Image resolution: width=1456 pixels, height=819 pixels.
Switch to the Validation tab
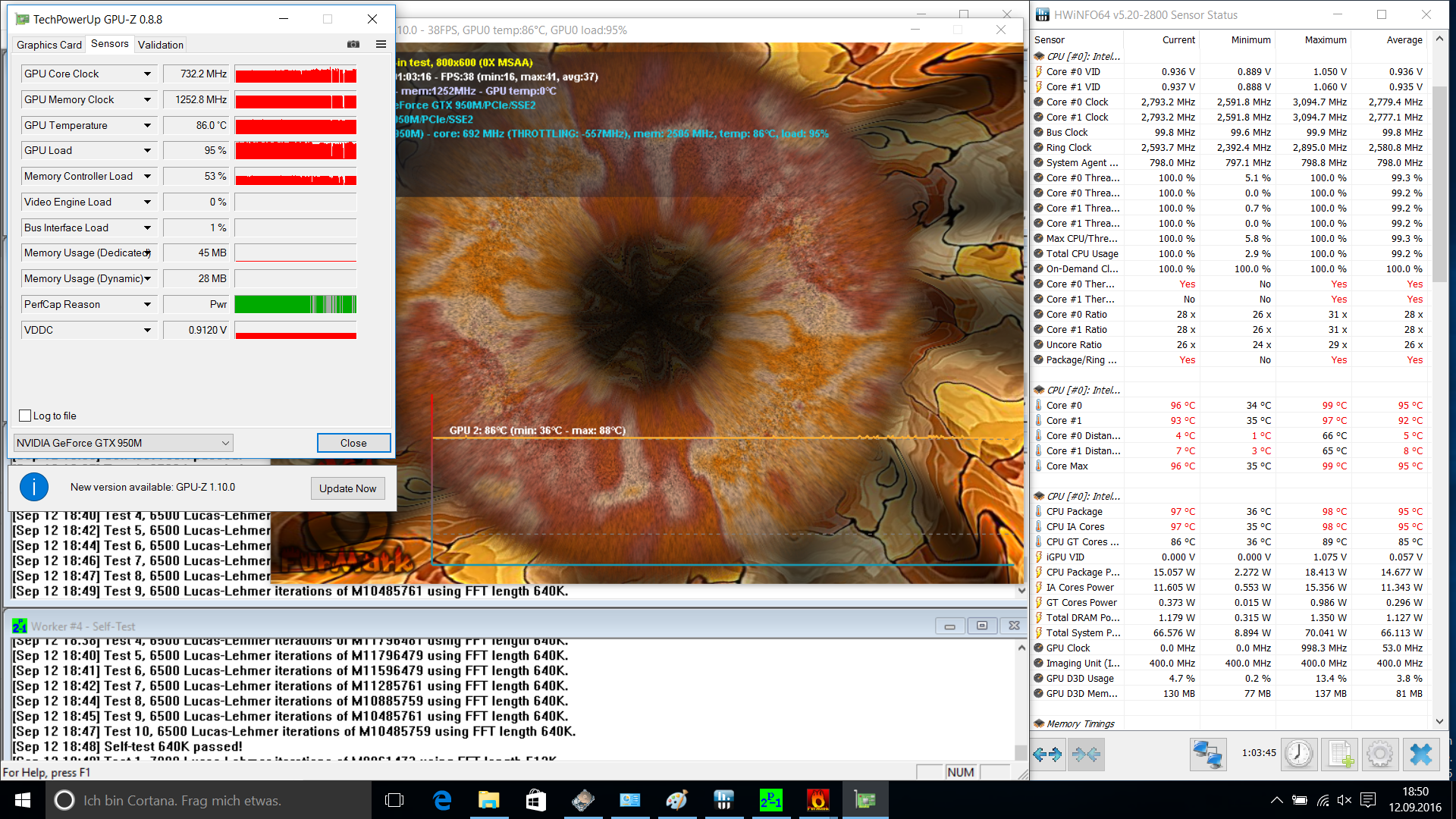[x=160, y=45]
